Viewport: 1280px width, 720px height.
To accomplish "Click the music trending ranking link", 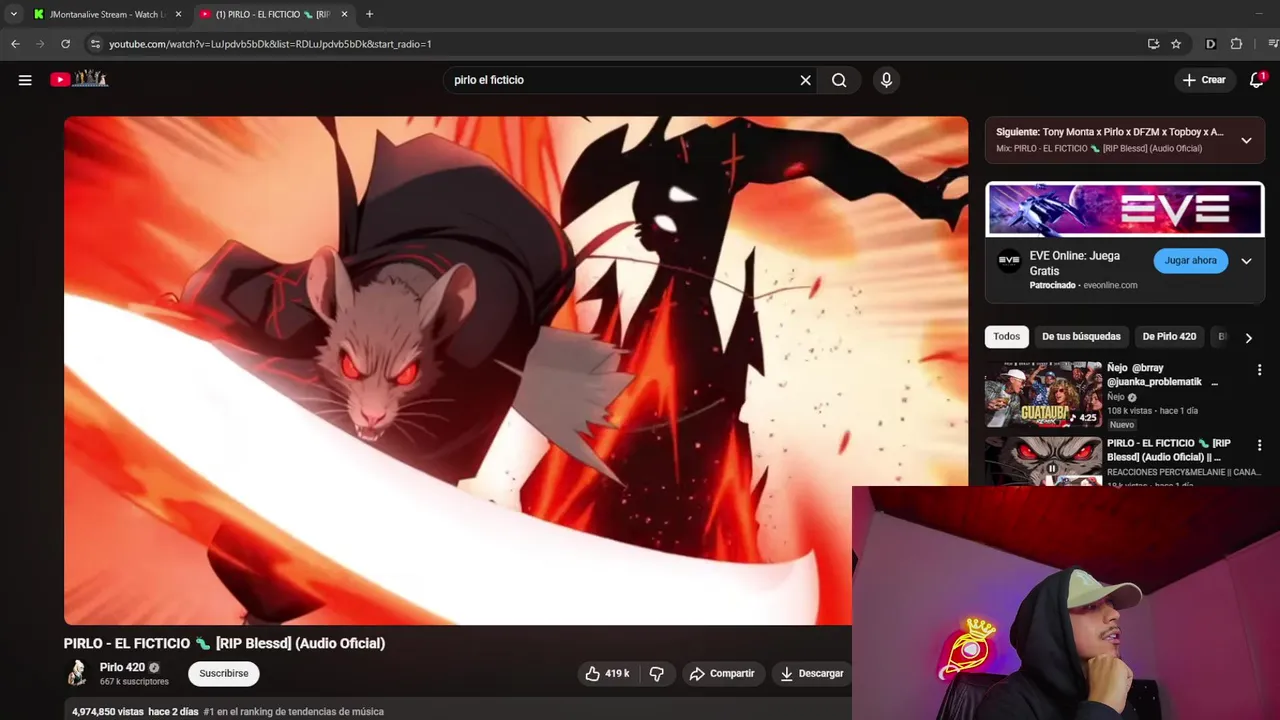I will point(293,712).
